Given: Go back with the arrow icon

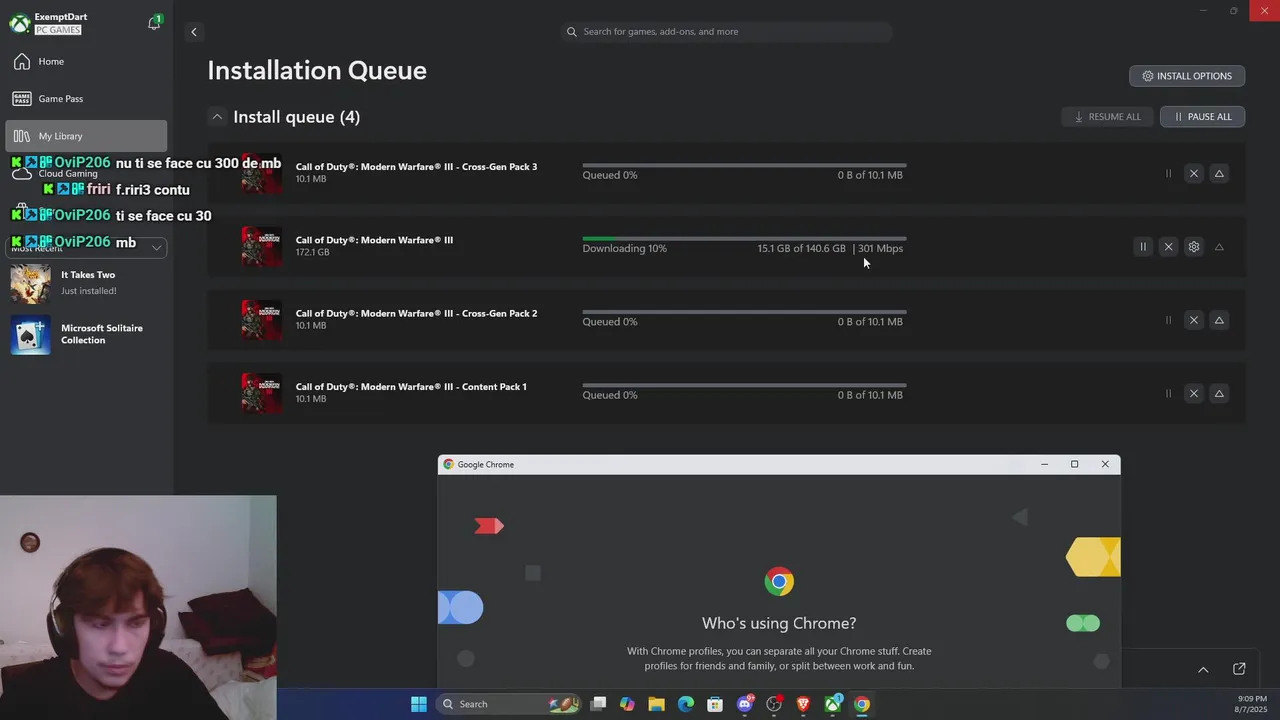Looking at the screenshot, I should (x=194, y=32).
